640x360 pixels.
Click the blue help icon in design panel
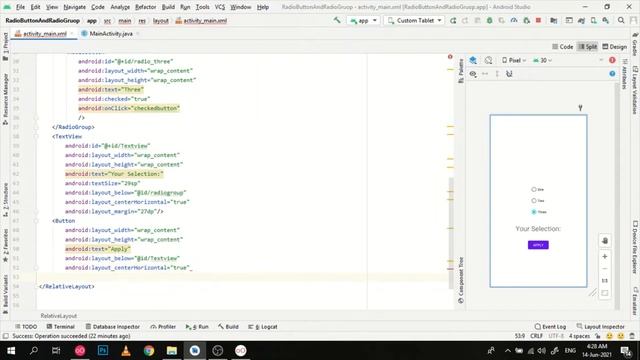[612, 74]
